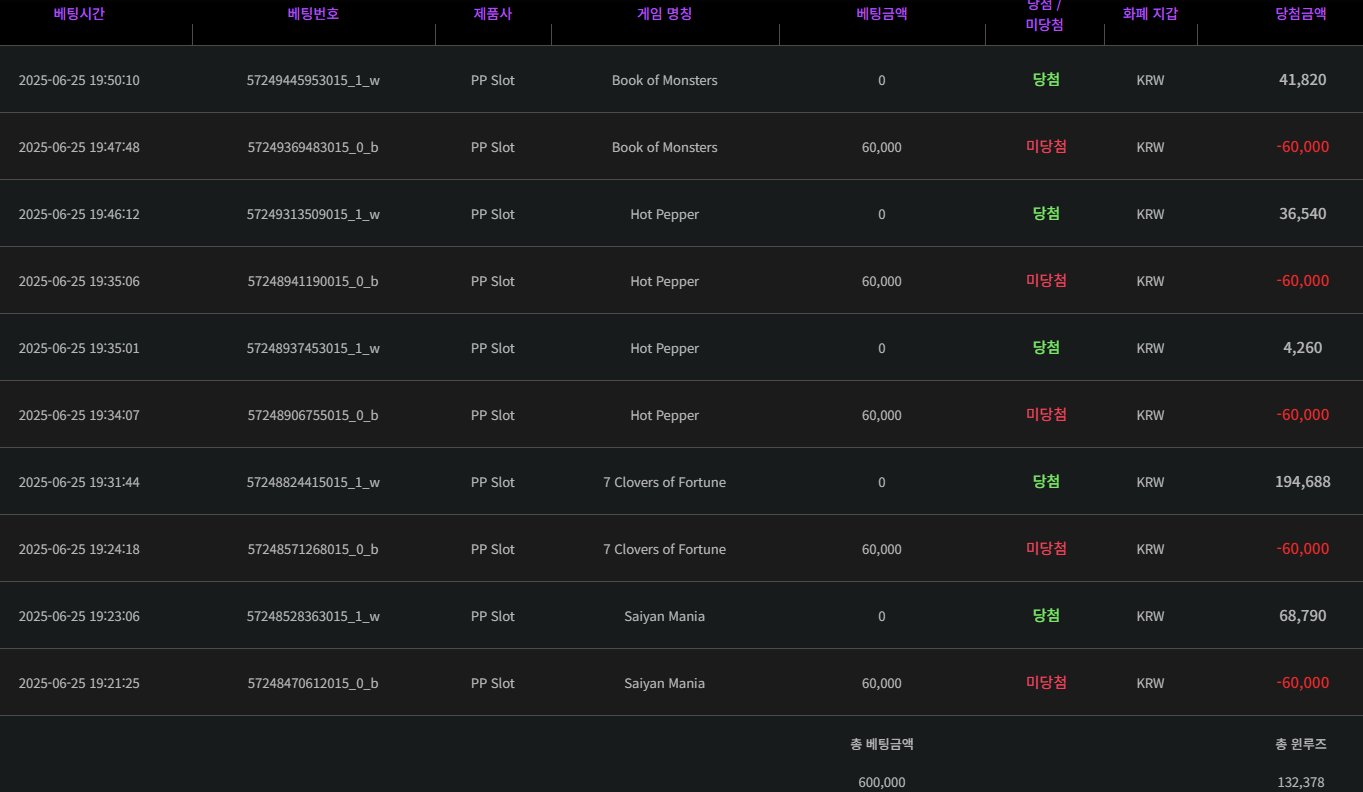Click PP Slot in 19:23:06 row
The height and width of the screenshot is (792, 1363).
[493, 616]
